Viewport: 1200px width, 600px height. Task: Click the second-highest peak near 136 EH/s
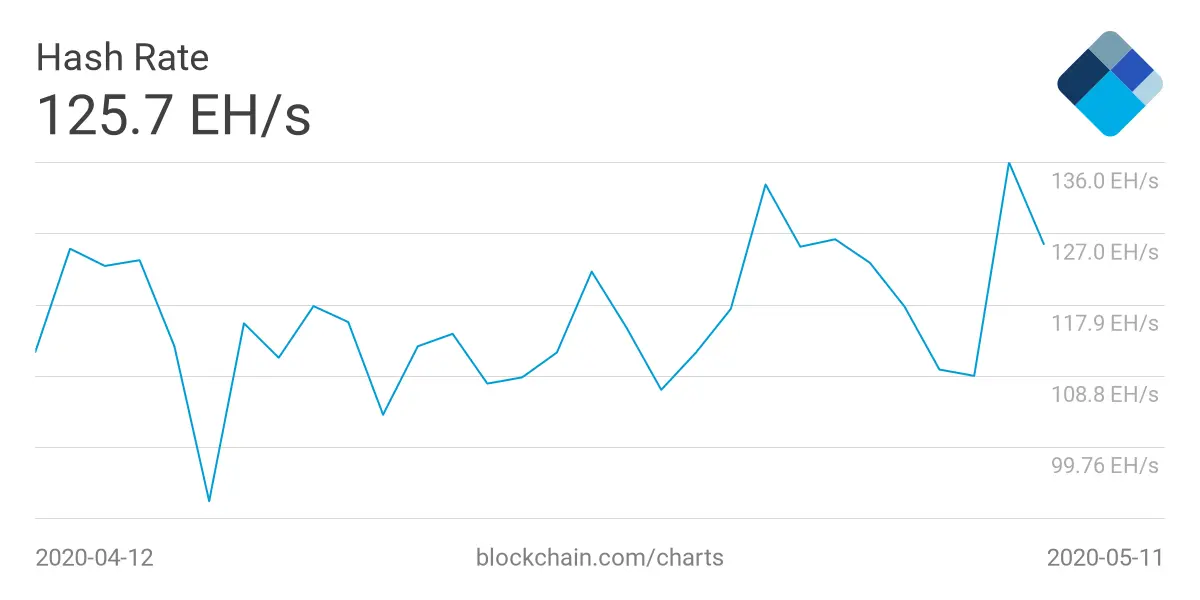click(x=765, y=184)
